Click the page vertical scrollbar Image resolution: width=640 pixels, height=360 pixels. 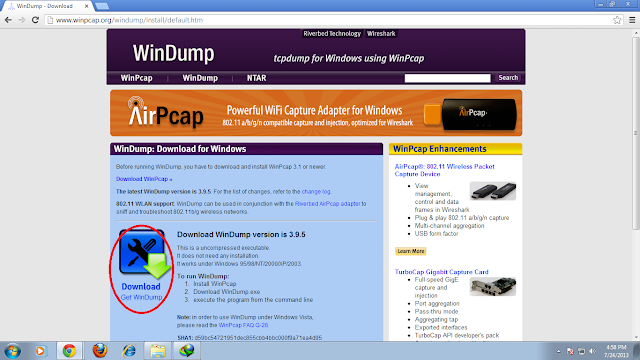pos(636,133)
